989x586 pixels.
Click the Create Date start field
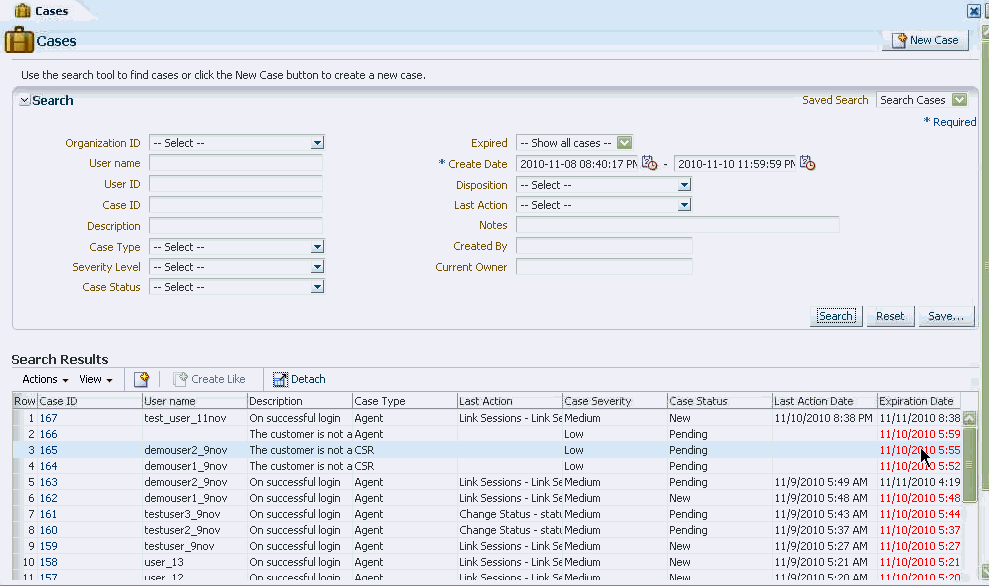[578, 164]
